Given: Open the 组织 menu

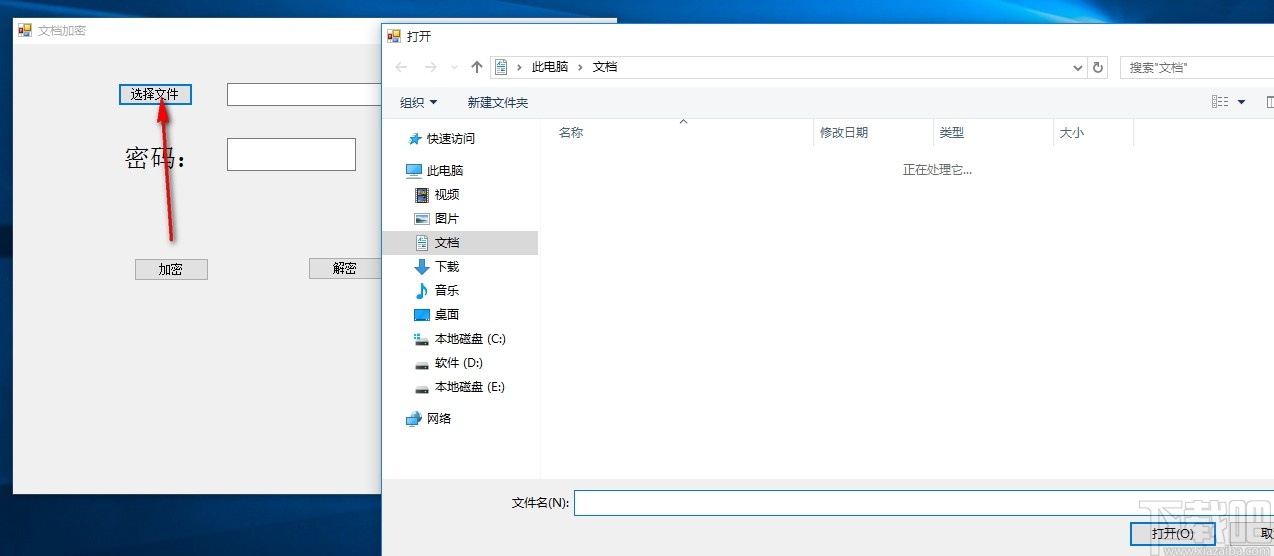Looking at the screenshot, I should coord(419,102).
